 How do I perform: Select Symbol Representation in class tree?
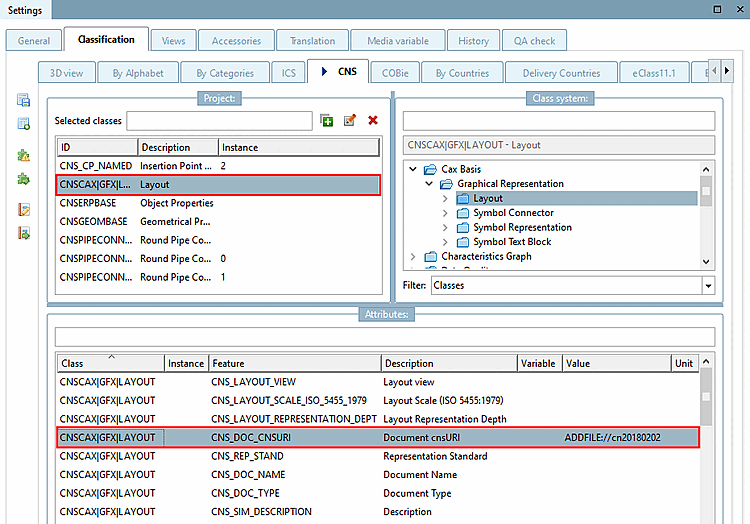tap(522, 227)
